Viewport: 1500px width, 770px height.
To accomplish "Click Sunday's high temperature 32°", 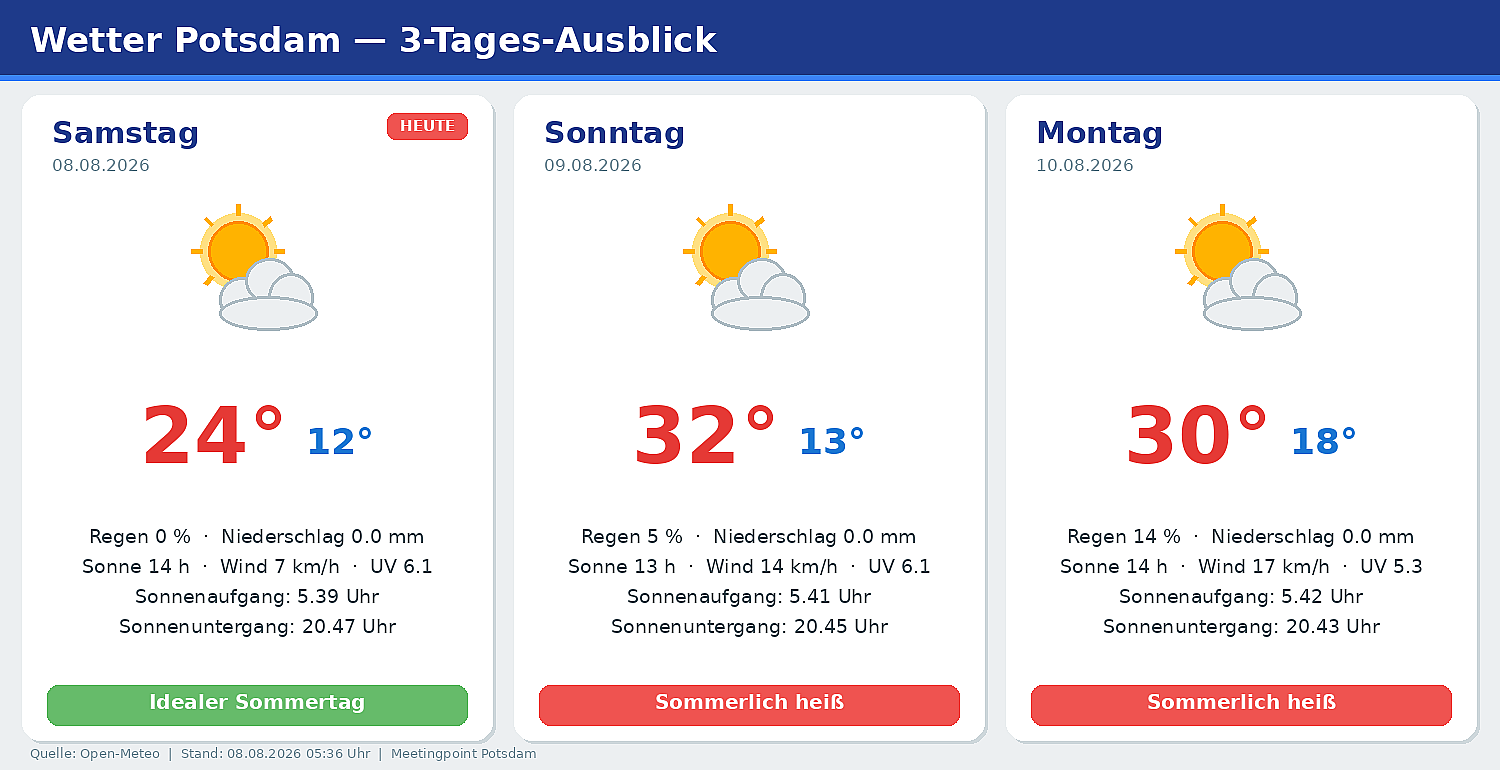I will (x=705, y=436).
